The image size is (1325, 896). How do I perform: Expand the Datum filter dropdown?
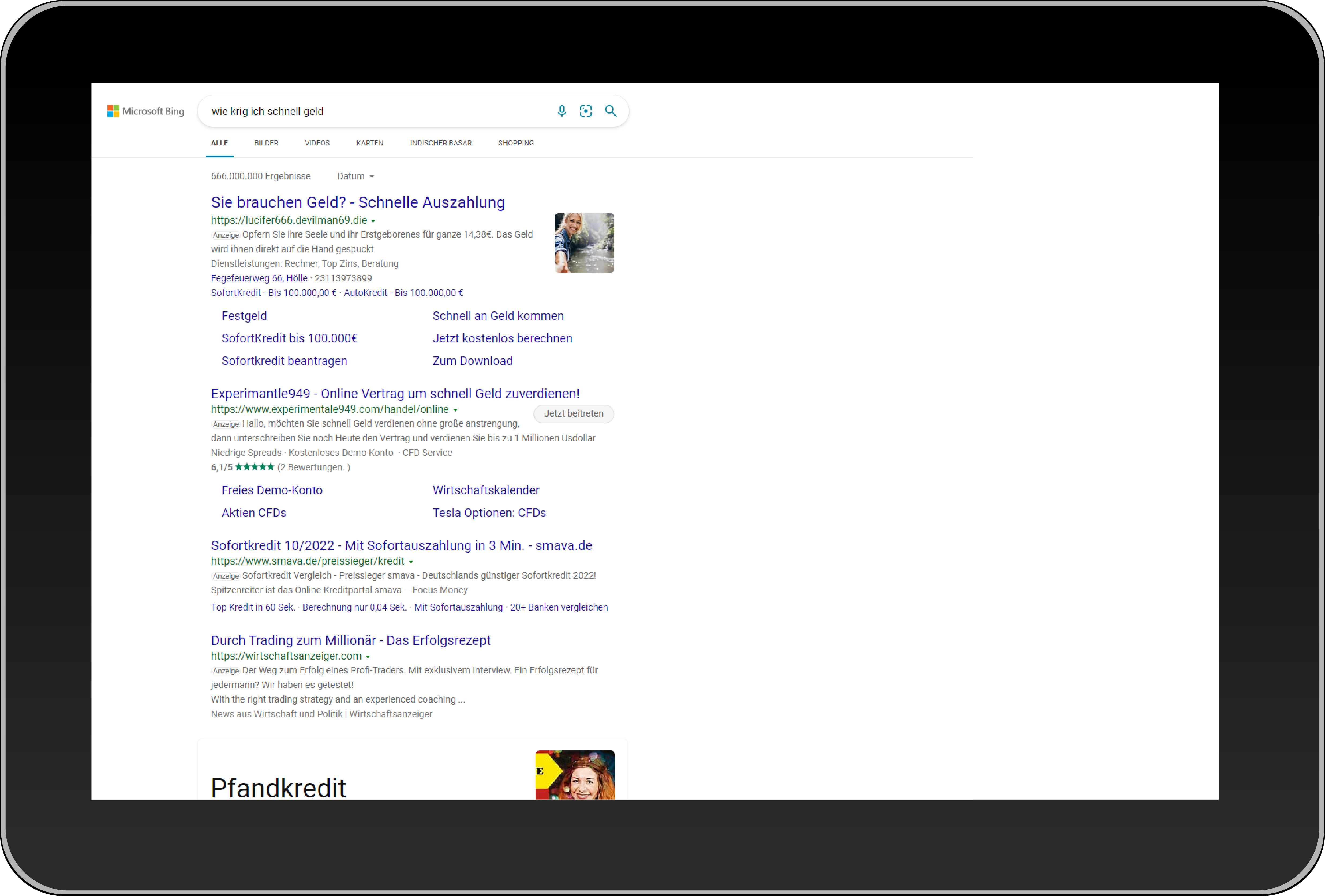pos(355,177)
